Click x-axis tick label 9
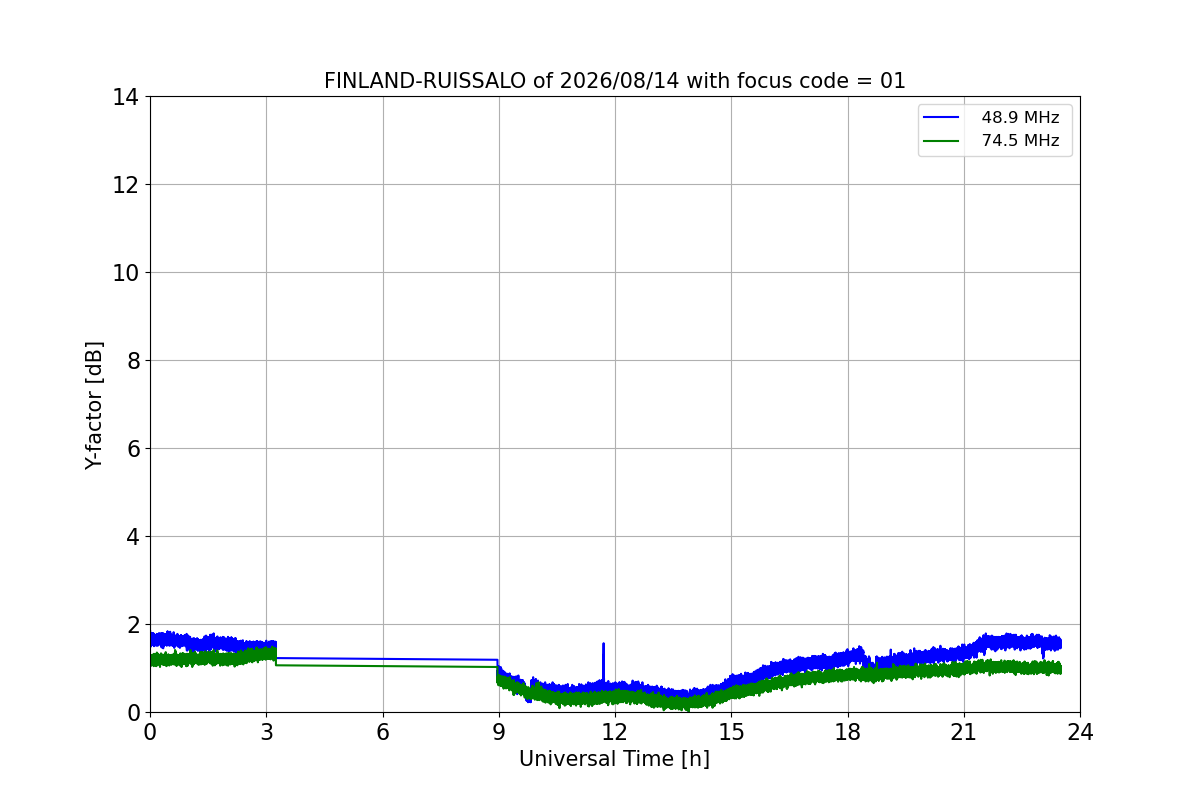Screen dimensions: 1200x800 tap(499, 732)
